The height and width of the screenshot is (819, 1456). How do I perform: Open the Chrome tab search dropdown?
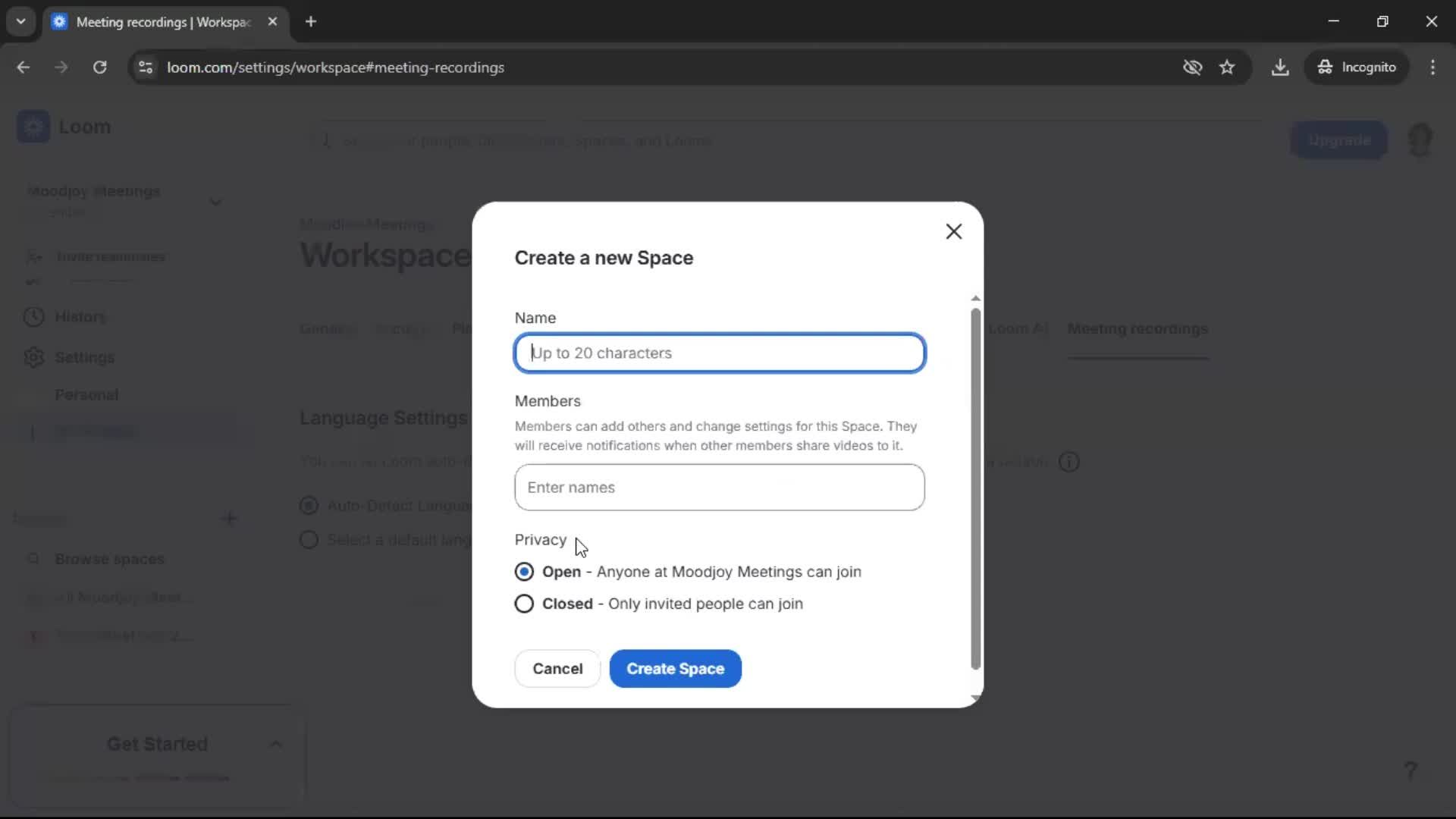(20, 21)
